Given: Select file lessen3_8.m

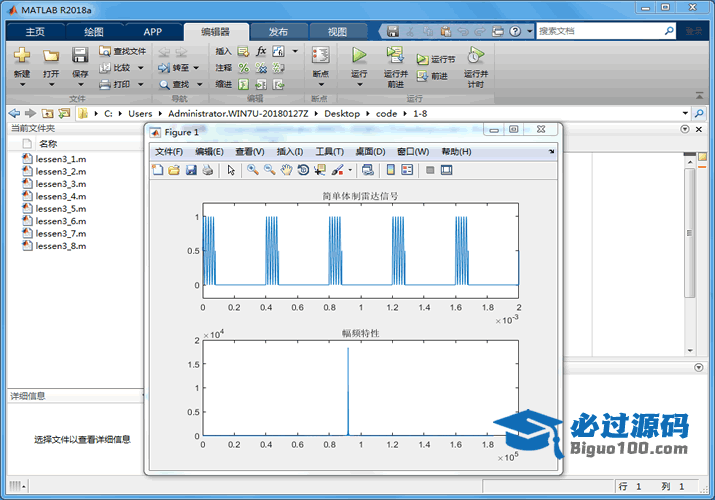Looking at the screenshot, I should [61, 246].
